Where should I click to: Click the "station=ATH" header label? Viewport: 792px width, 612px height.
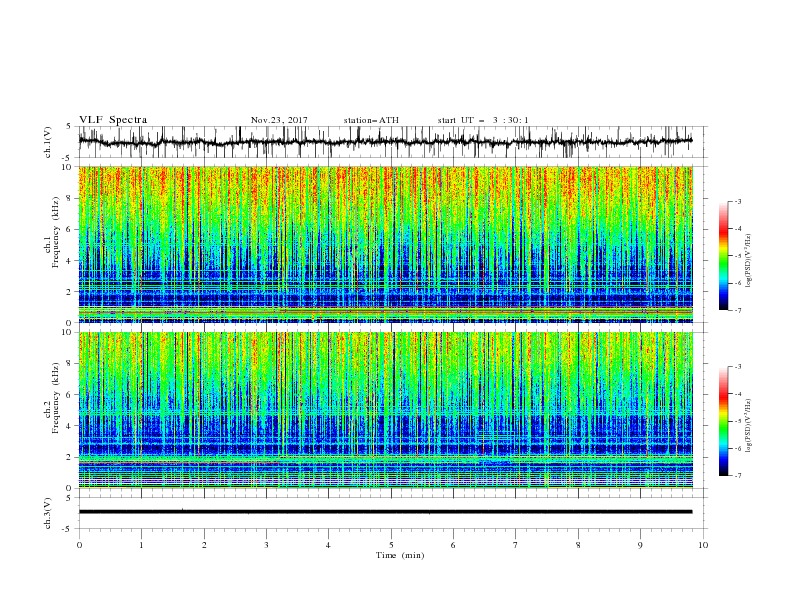(371, 120)
